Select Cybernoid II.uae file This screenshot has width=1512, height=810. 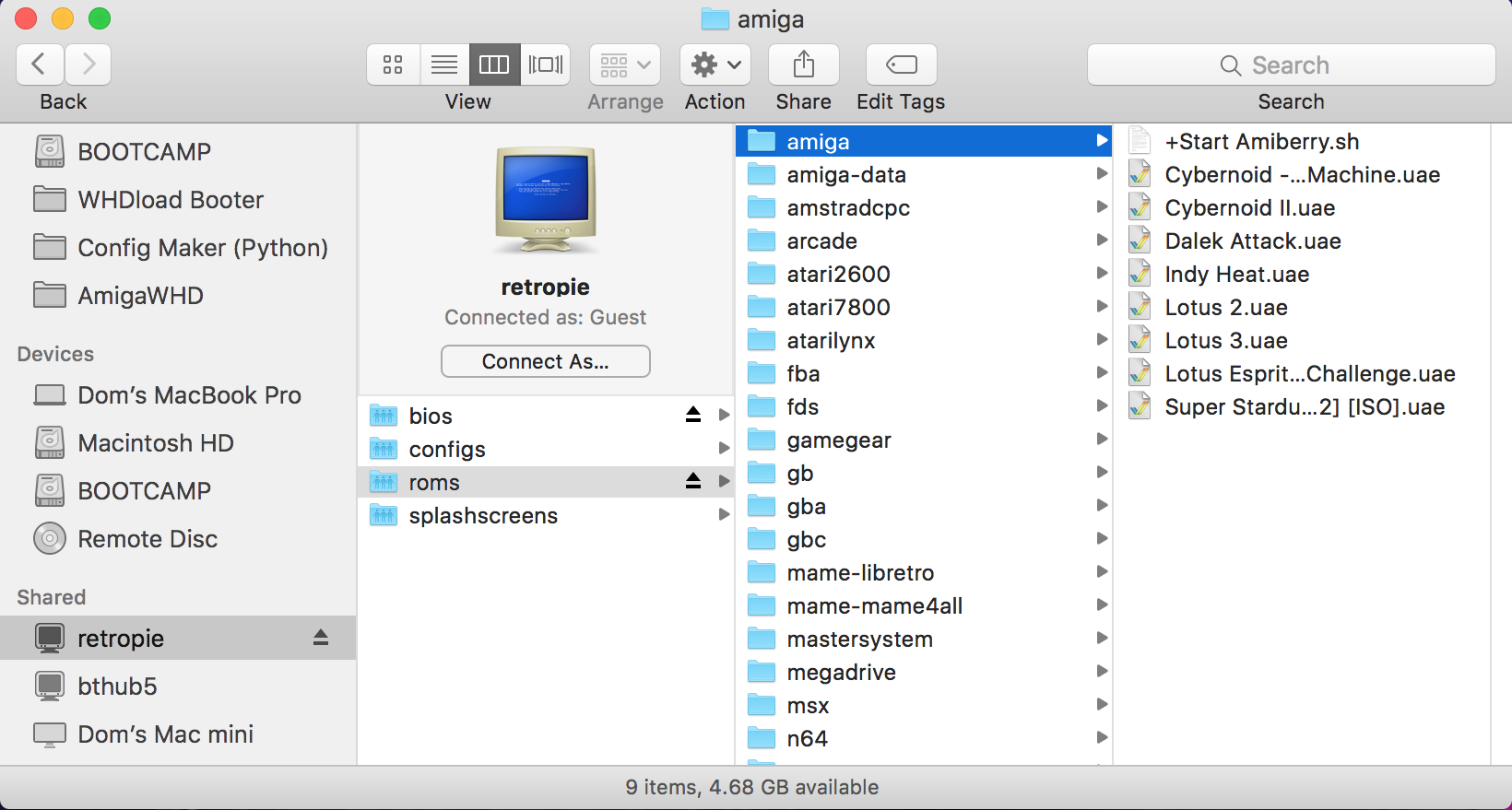tap(1302, 207)
